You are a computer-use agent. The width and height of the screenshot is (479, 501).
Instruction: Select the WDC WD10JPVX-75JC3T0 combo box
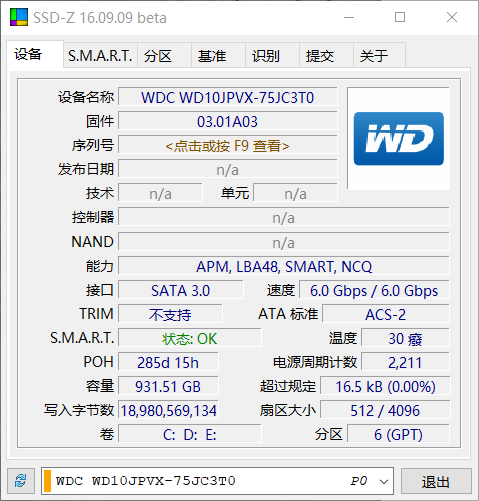click(217, 481)
